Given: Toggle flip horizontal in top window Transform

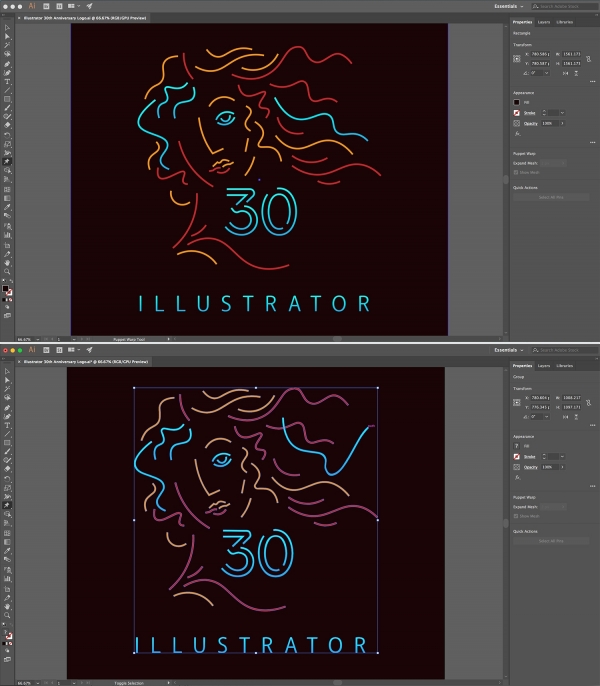Looking at the screenshot, I should pos(565,73).
